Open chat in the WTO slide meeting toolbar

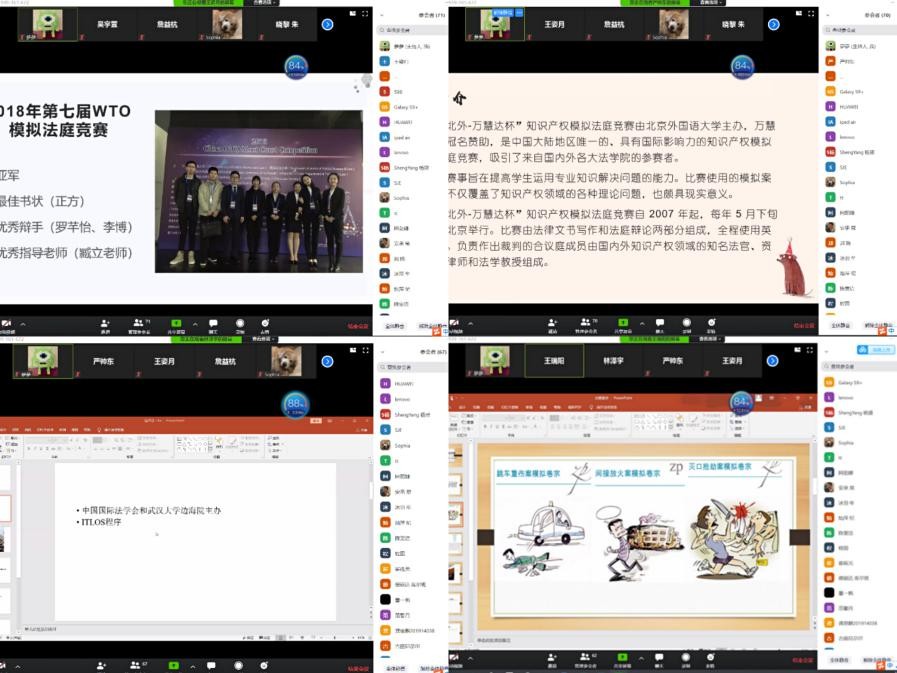[x=214, y=324]
